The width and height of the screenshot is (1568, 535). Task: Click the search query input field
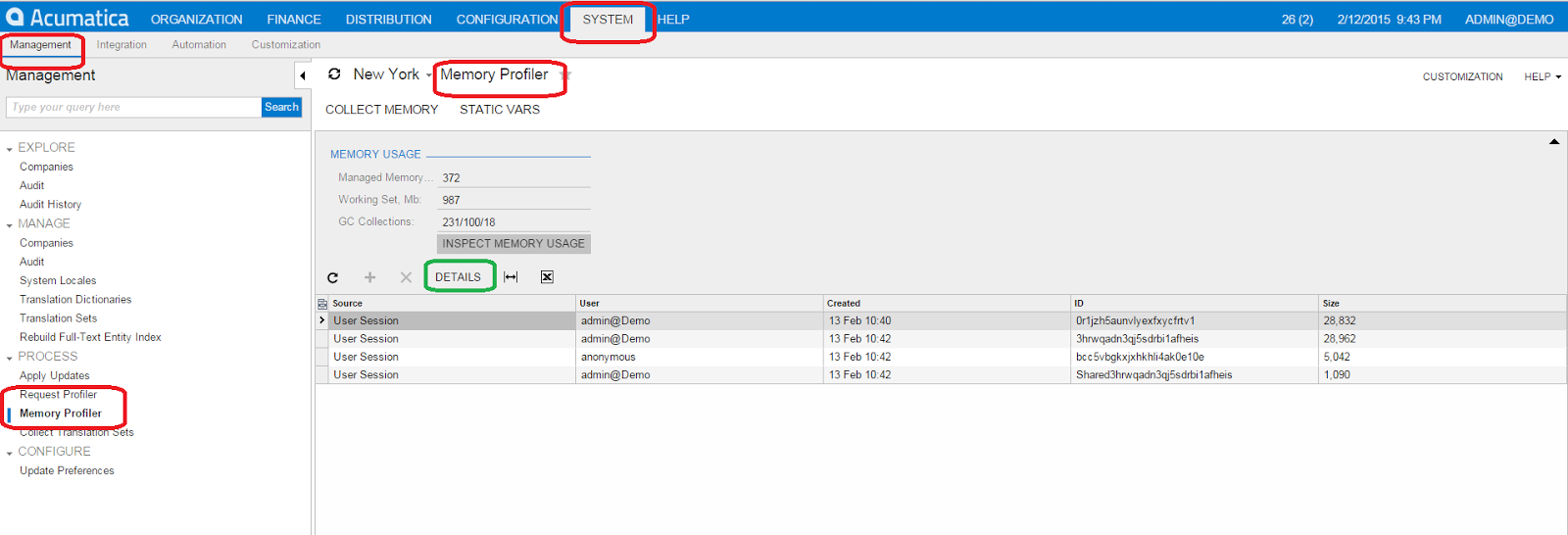[x=133, y=107]
